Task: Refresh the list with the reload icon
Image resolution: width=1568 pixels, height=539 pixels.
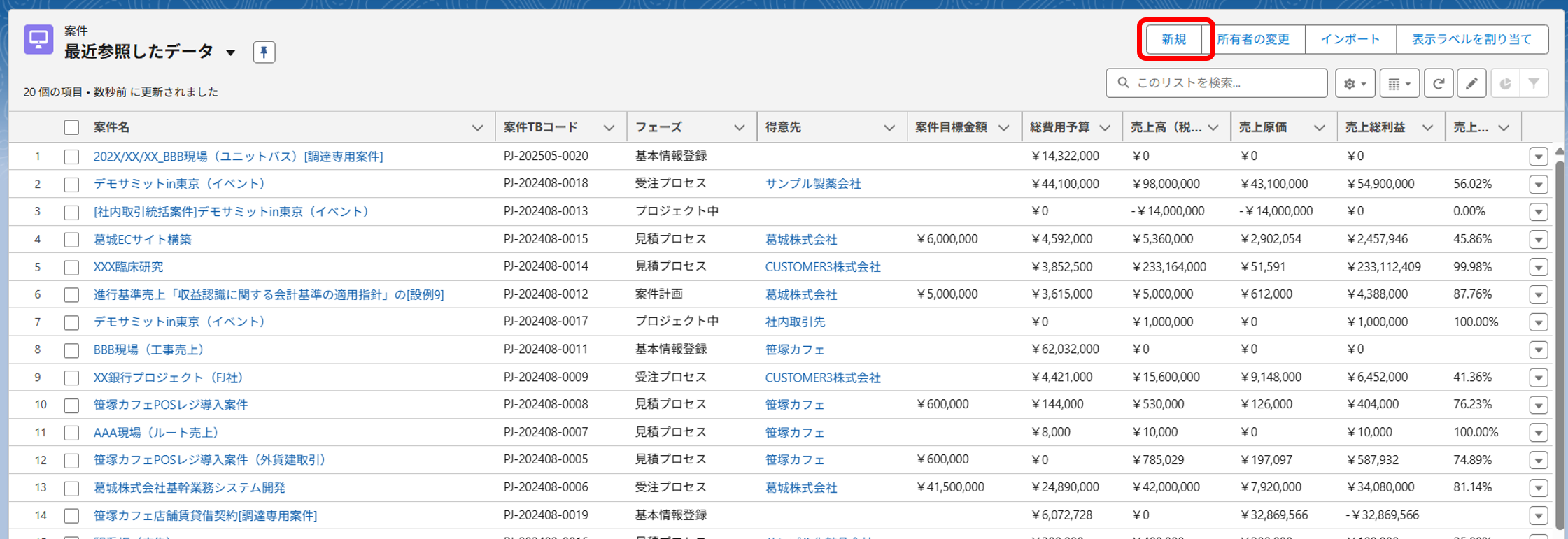Action: point(1439,83)
